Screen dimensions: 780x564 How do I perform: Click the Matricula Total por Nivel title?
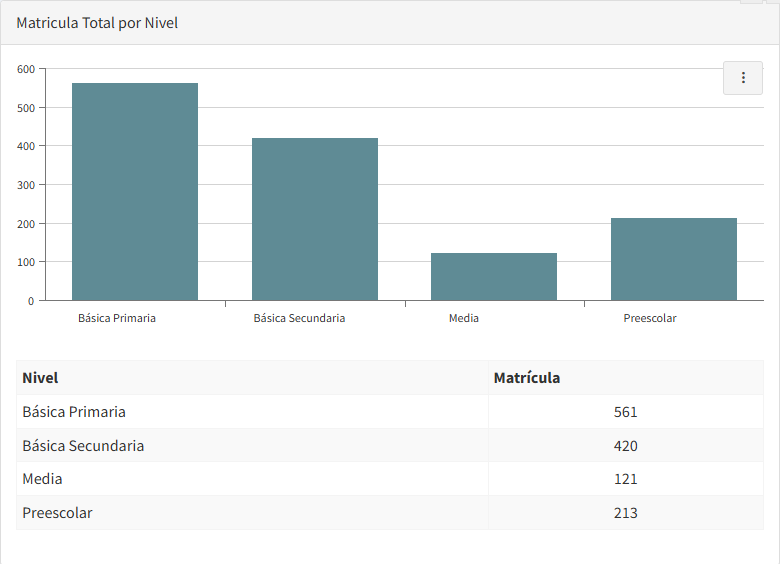[x=97, y=22]
